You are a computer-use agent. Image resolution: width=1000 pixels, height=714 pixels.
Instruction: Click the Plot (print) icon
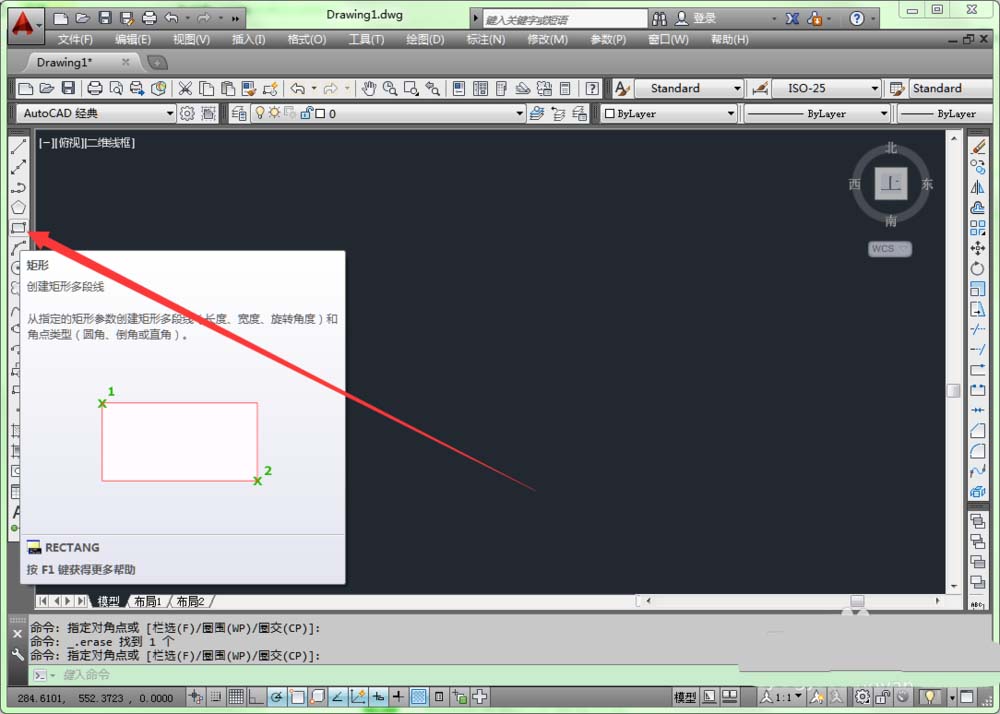[x=94, y=88]
